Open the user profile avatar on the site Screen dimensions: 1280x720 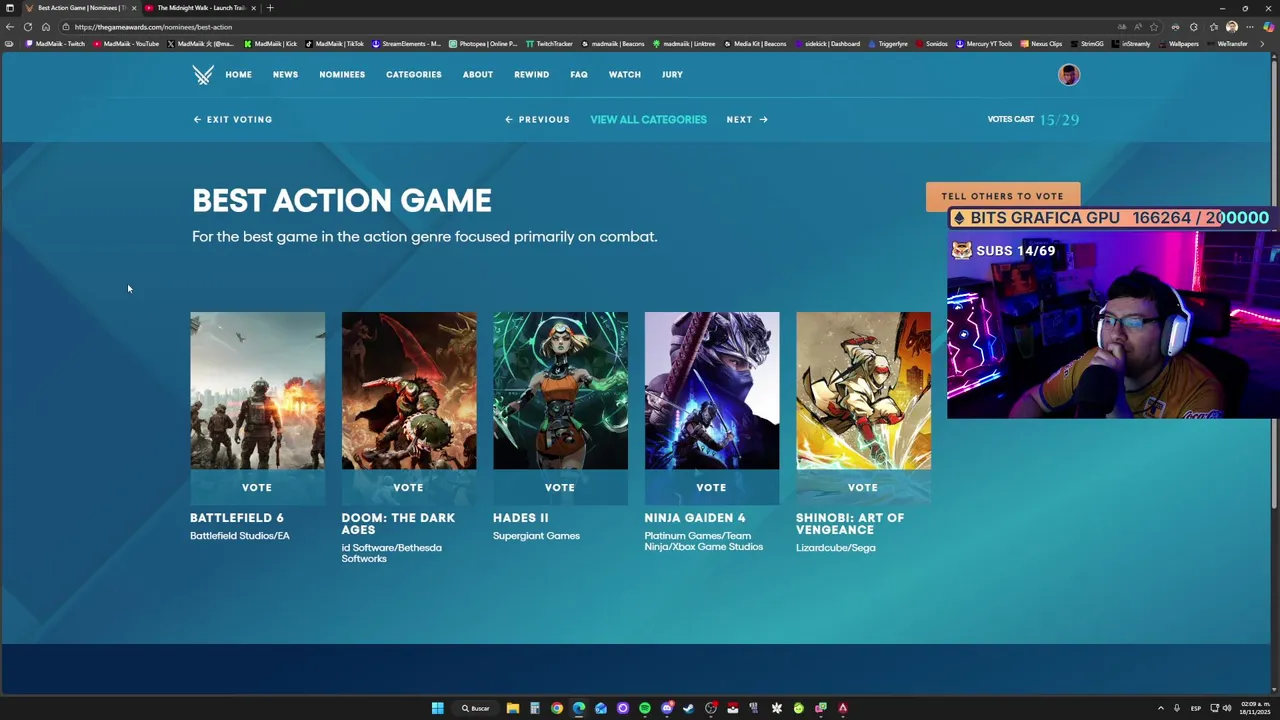click(x=1069, y=75)
